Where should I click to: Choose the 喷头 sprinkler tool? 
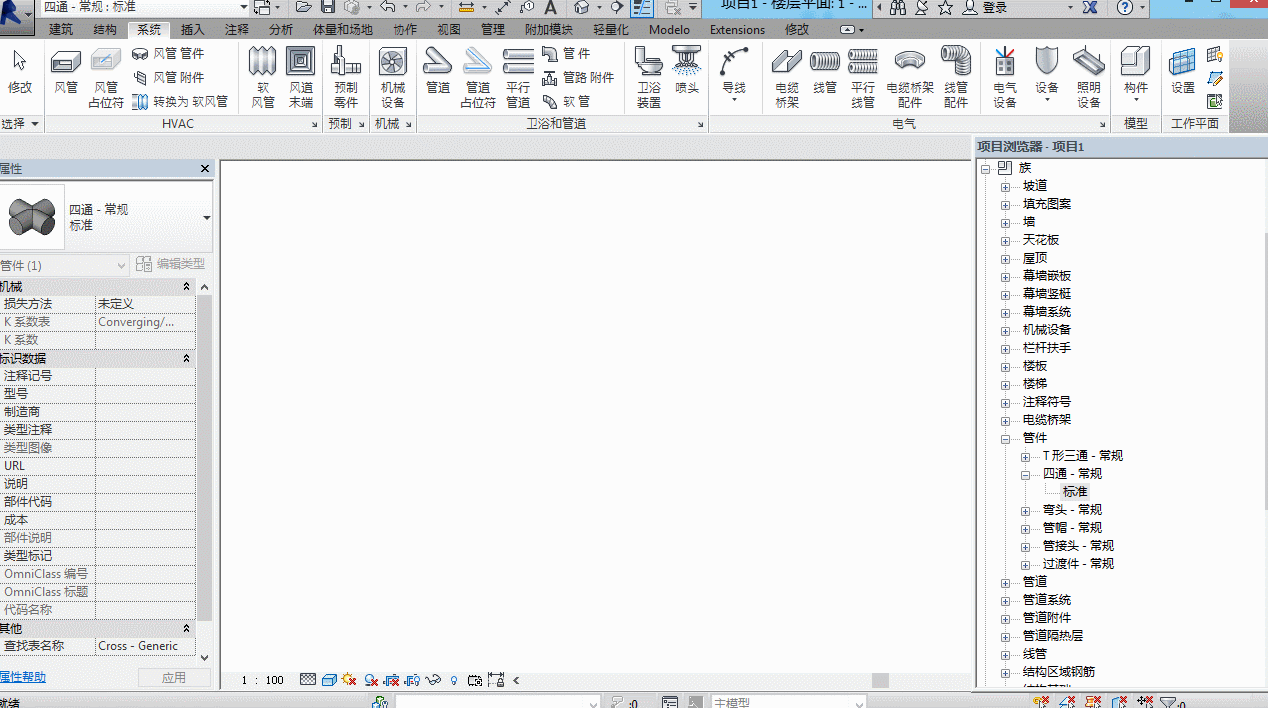687,72
